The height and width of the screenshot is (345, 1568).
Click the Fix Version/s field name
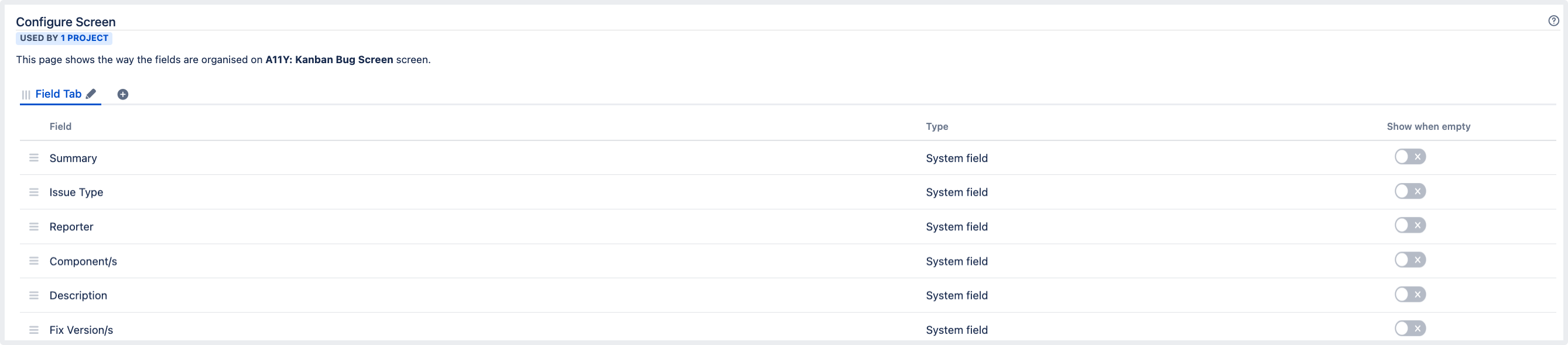[81, 330]
